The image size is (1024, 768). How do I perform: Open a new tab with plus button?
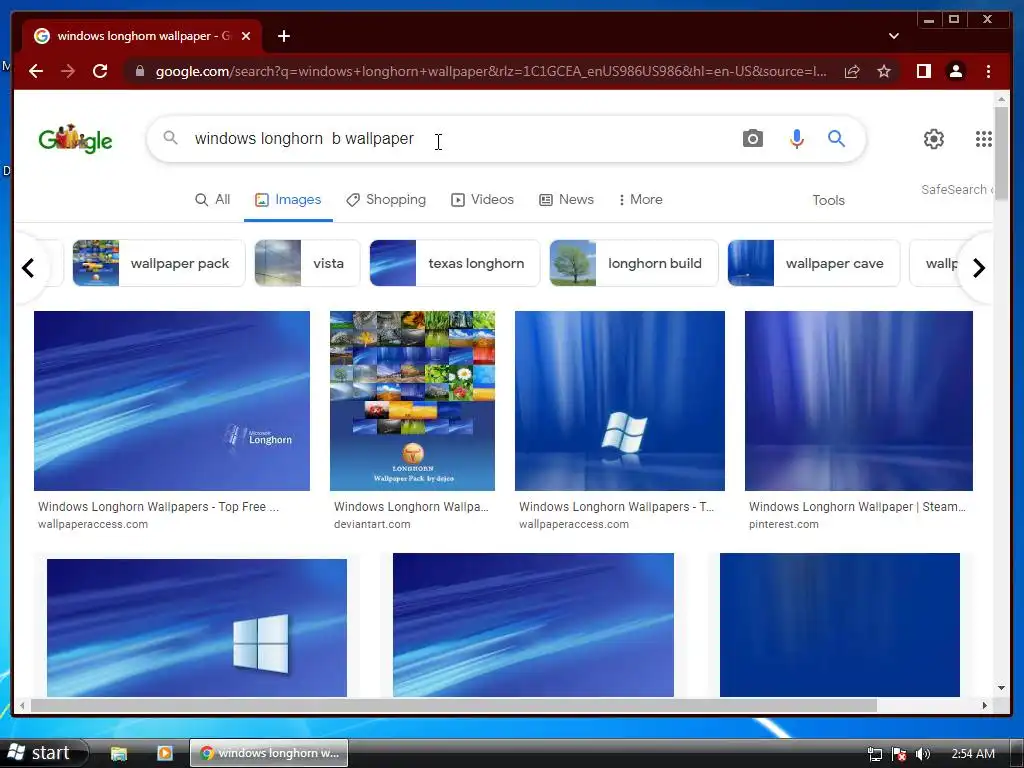[x=283, y=36]
